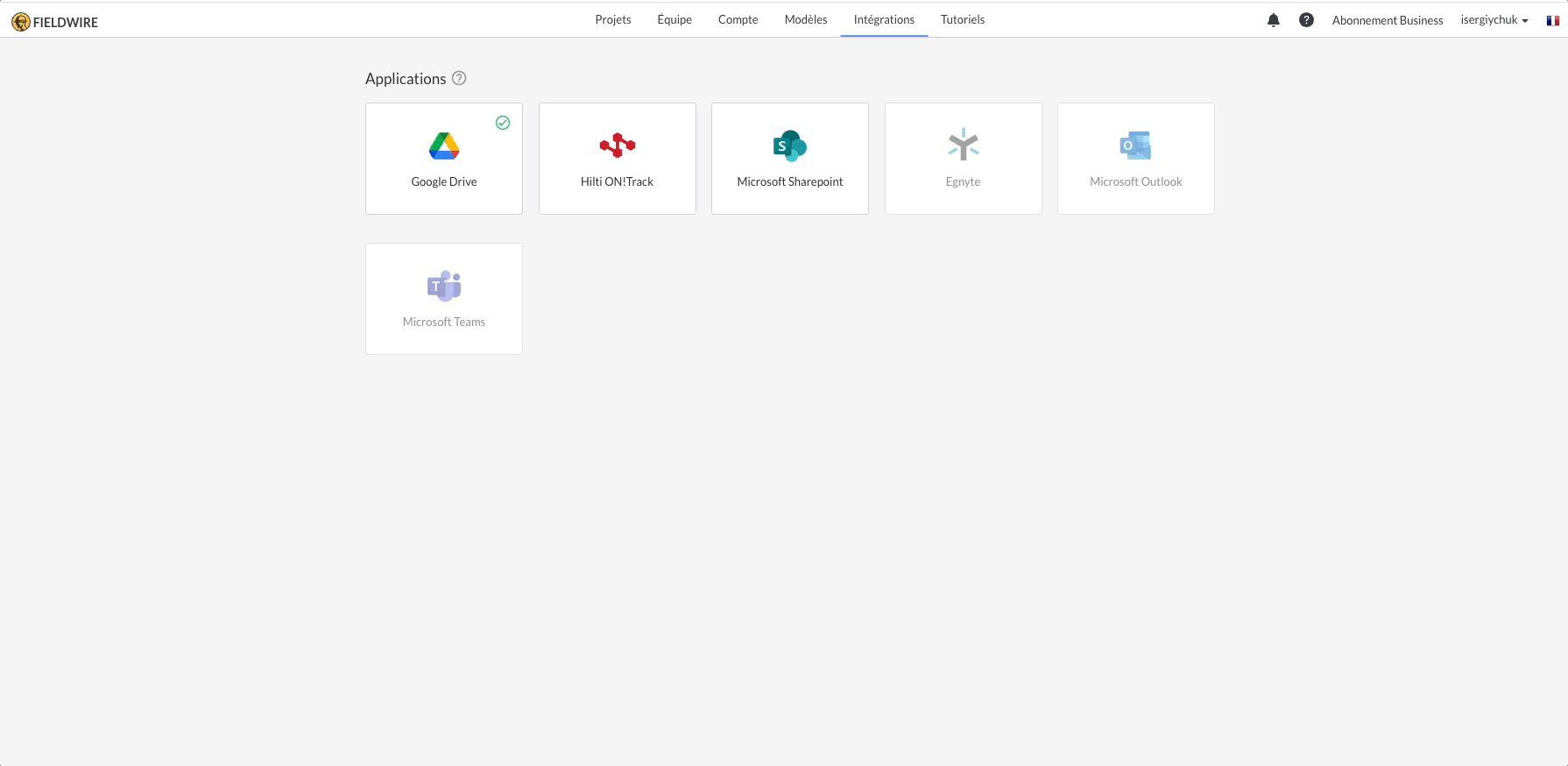Click the Microsoft Teams label
The width and height of the screenshot is (1568, 766).
pos(444,322)
